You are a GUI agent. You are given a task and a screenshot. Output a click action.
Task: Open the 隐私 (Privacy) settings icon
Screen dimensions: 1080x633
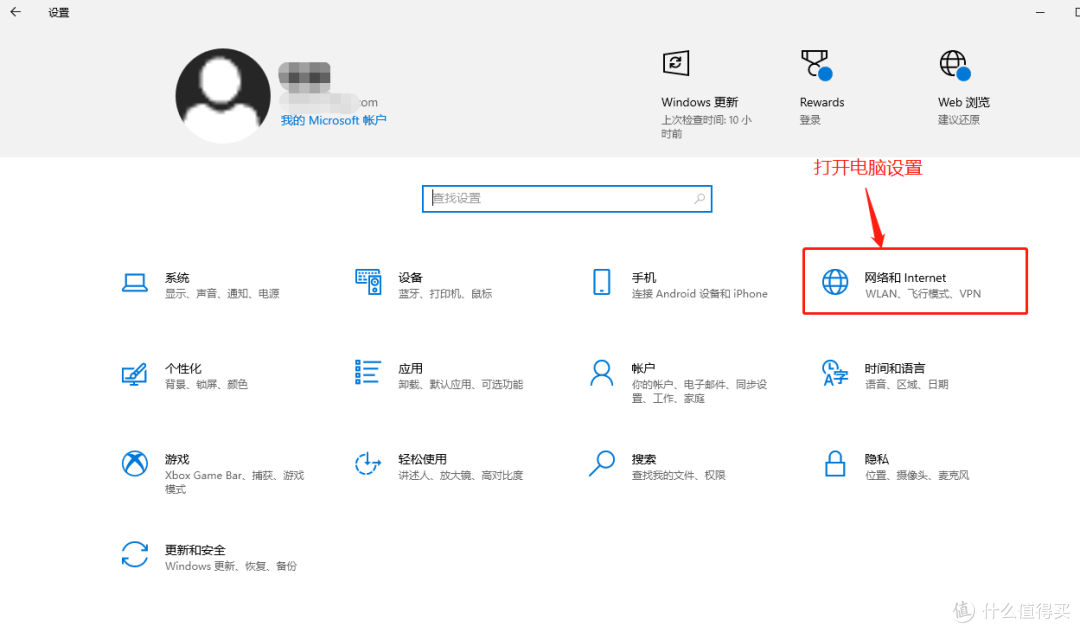[835, 467]
